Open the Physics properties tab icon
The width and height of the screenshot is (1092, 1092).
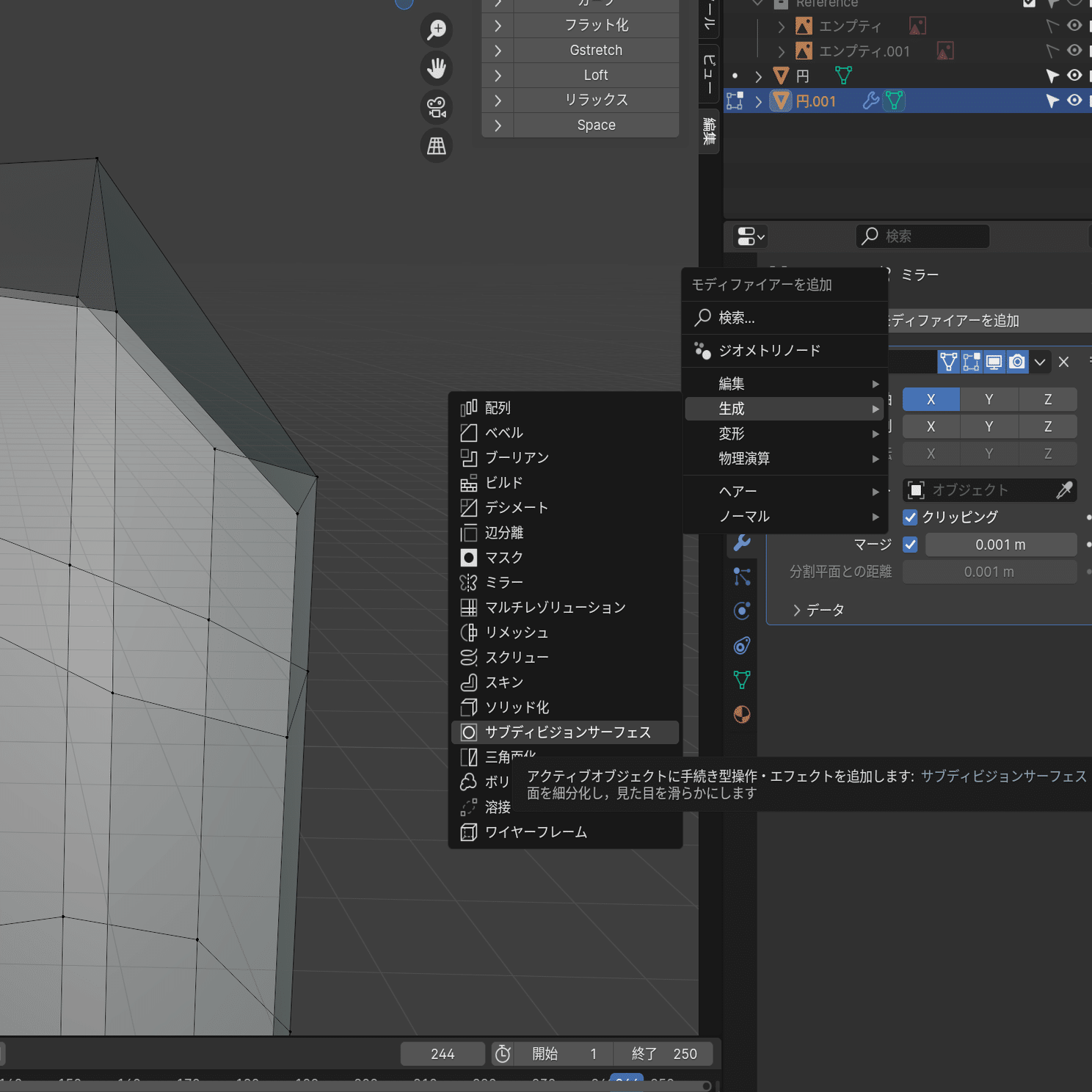tap(742, 611)
